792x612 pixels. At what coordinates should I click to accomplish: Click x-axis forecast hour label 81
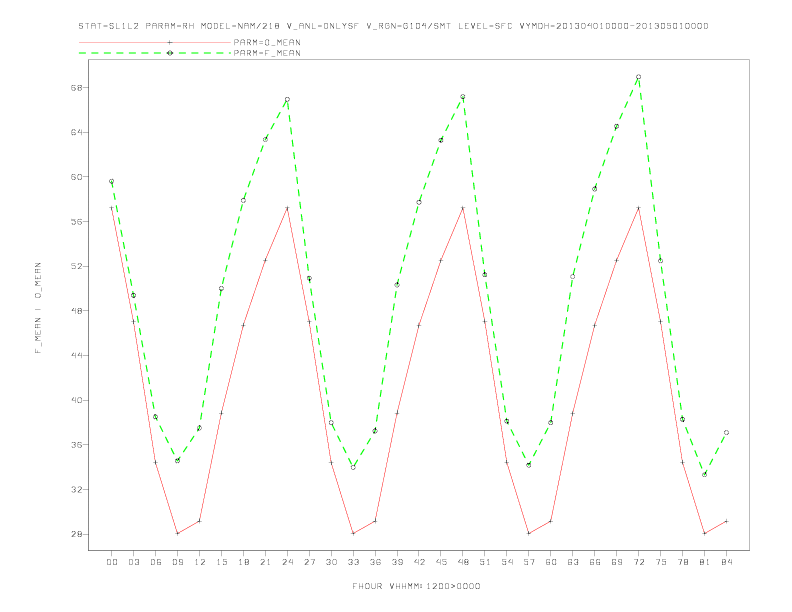tap(705, 562)
